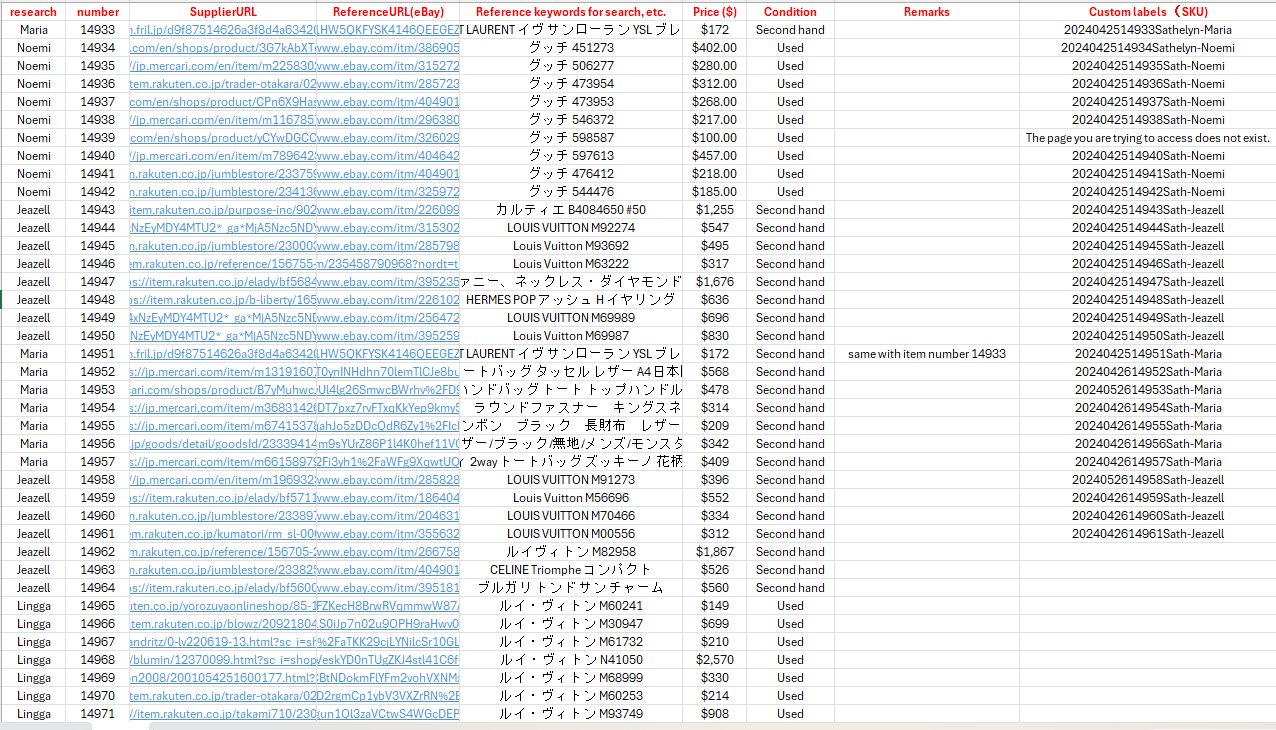Select the 'Used' condition in row 14967
Screen dimensions: 1276x730
click(790, 642)
